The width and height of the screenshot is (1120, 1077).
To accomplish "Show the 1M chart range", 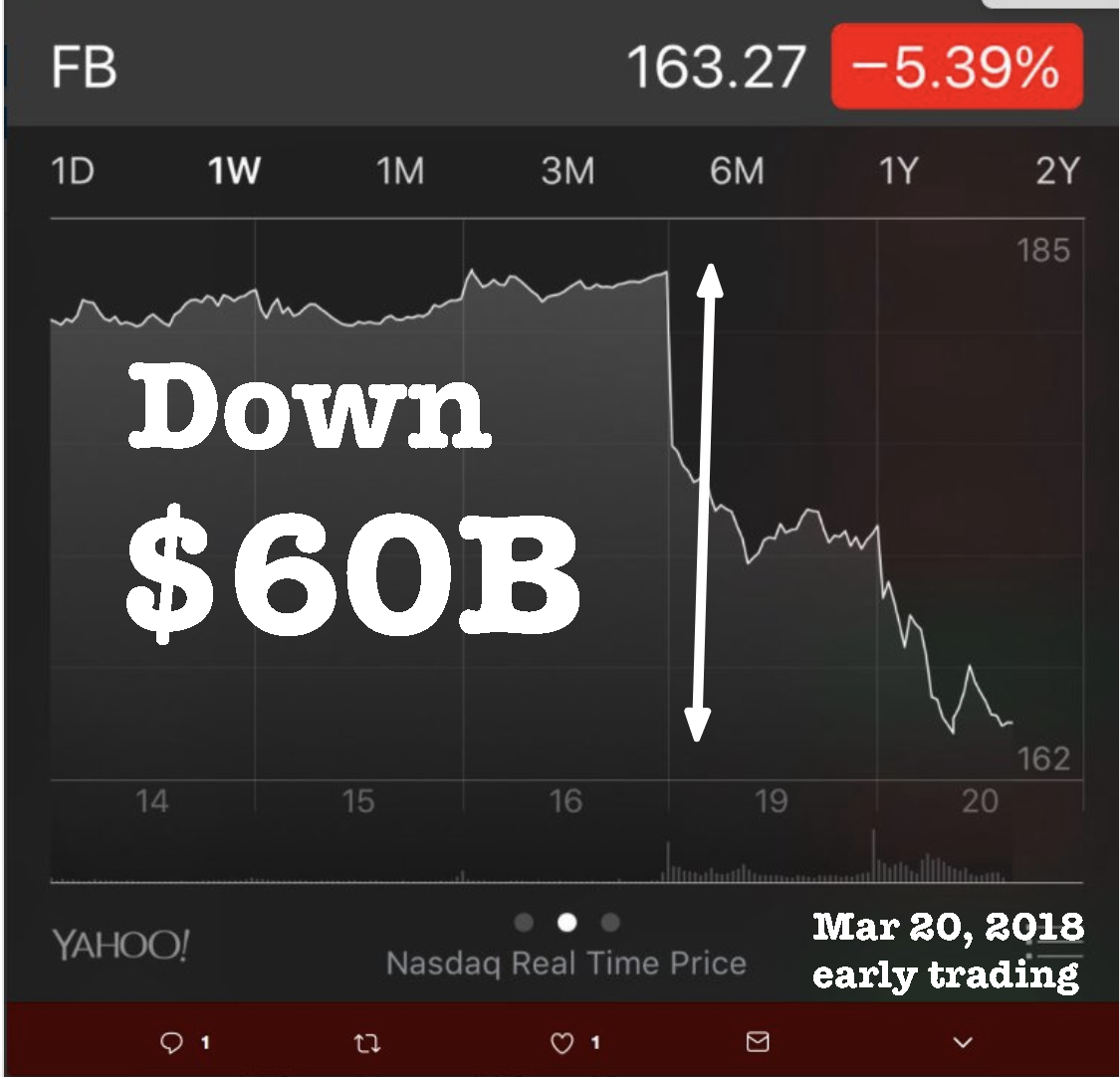I will point(400,171).
